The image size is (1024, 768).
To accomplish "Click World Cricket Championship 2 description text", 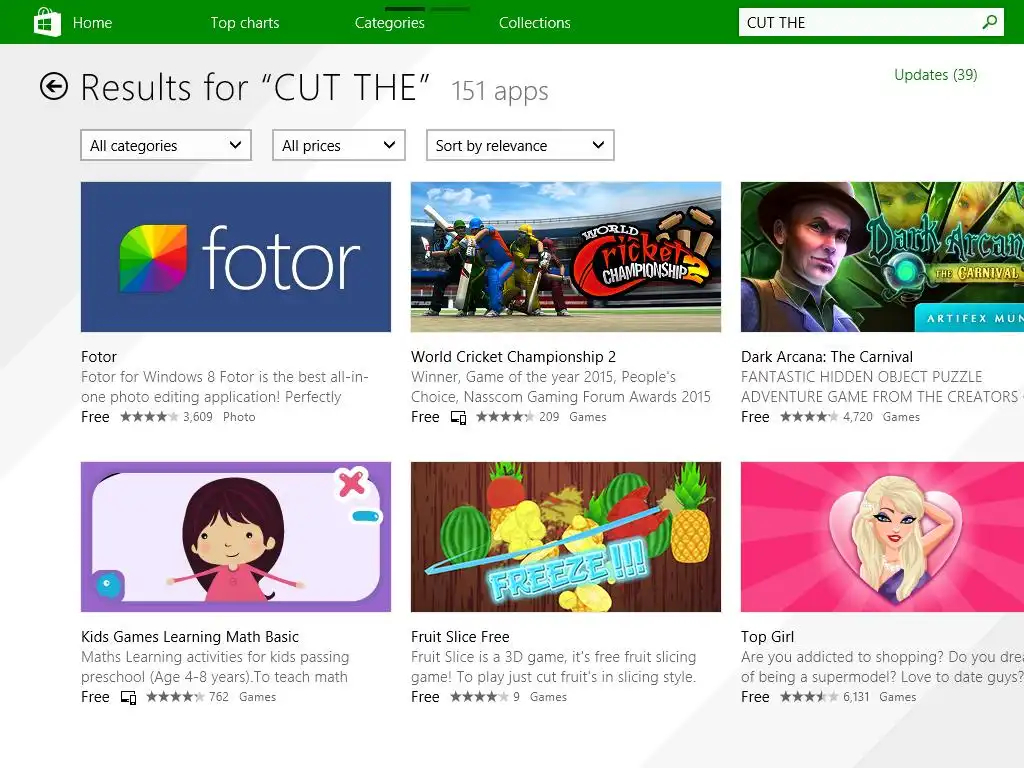I will [x=561, y=387].
